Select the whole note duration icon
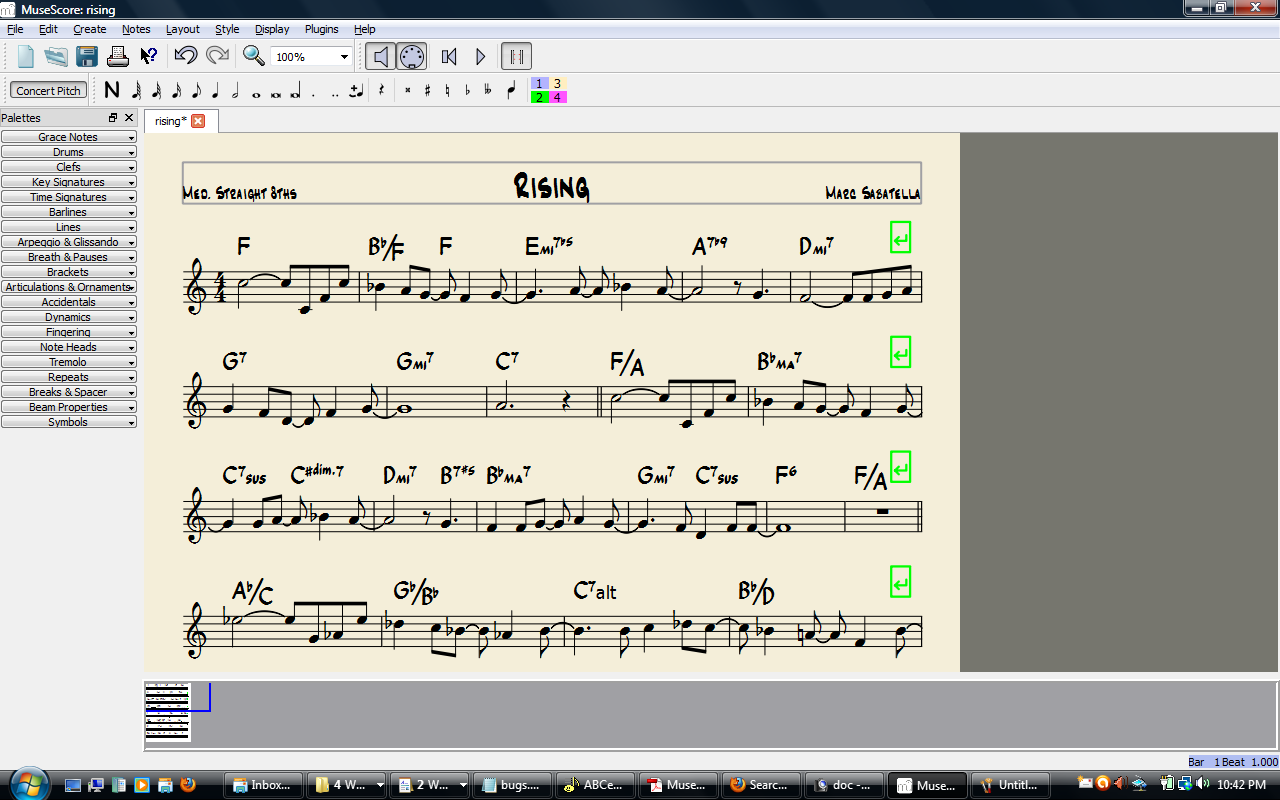Image resolution: width=1280 pixels, height=800 pixels. [x=254, y=89]
